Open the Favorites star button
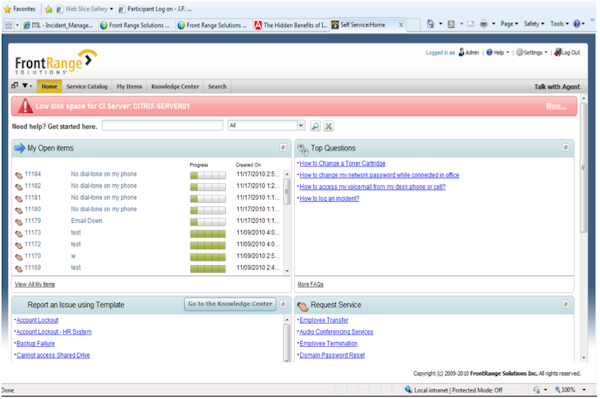The height and width of the screenshot is (399, 600). [x=19, y=9]
